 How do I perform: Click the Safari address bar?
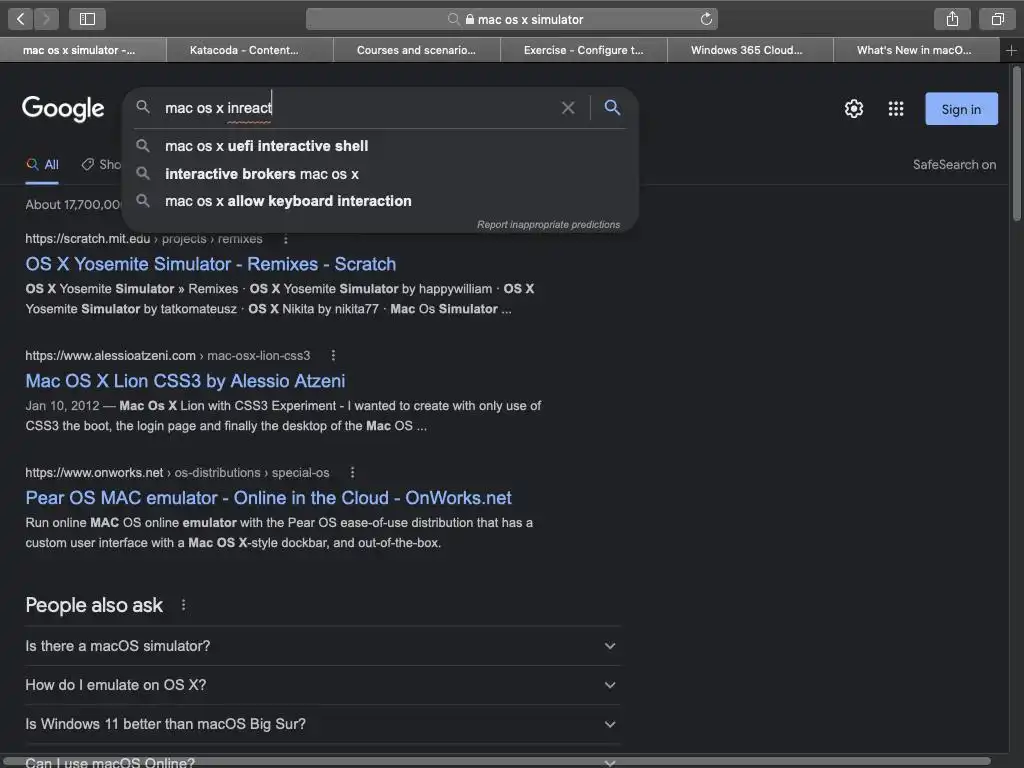(x=512, y=20)
